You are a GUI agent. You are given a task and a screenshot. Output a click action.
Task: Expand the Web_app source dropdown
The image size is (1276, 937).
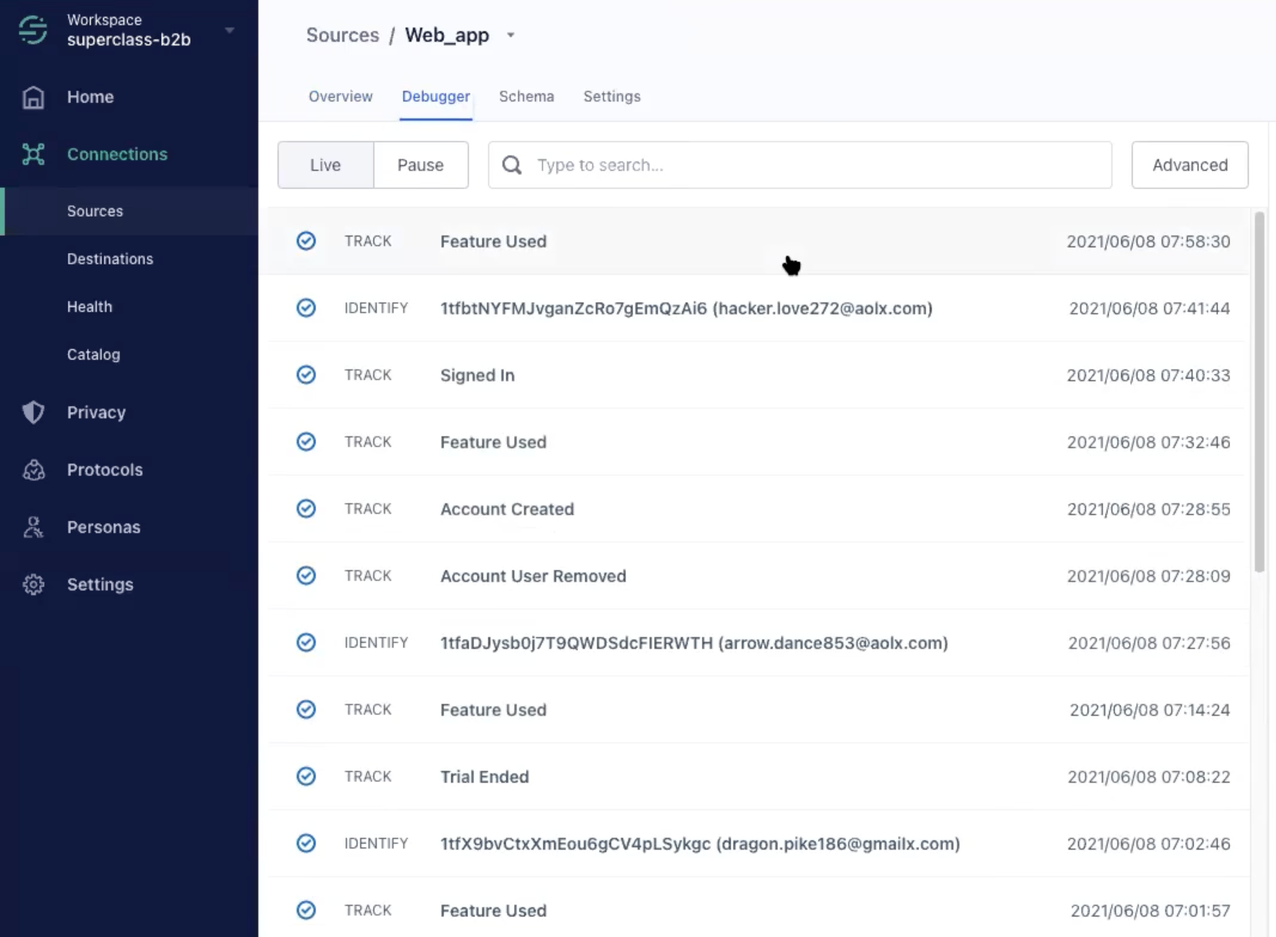pos(510,35)
